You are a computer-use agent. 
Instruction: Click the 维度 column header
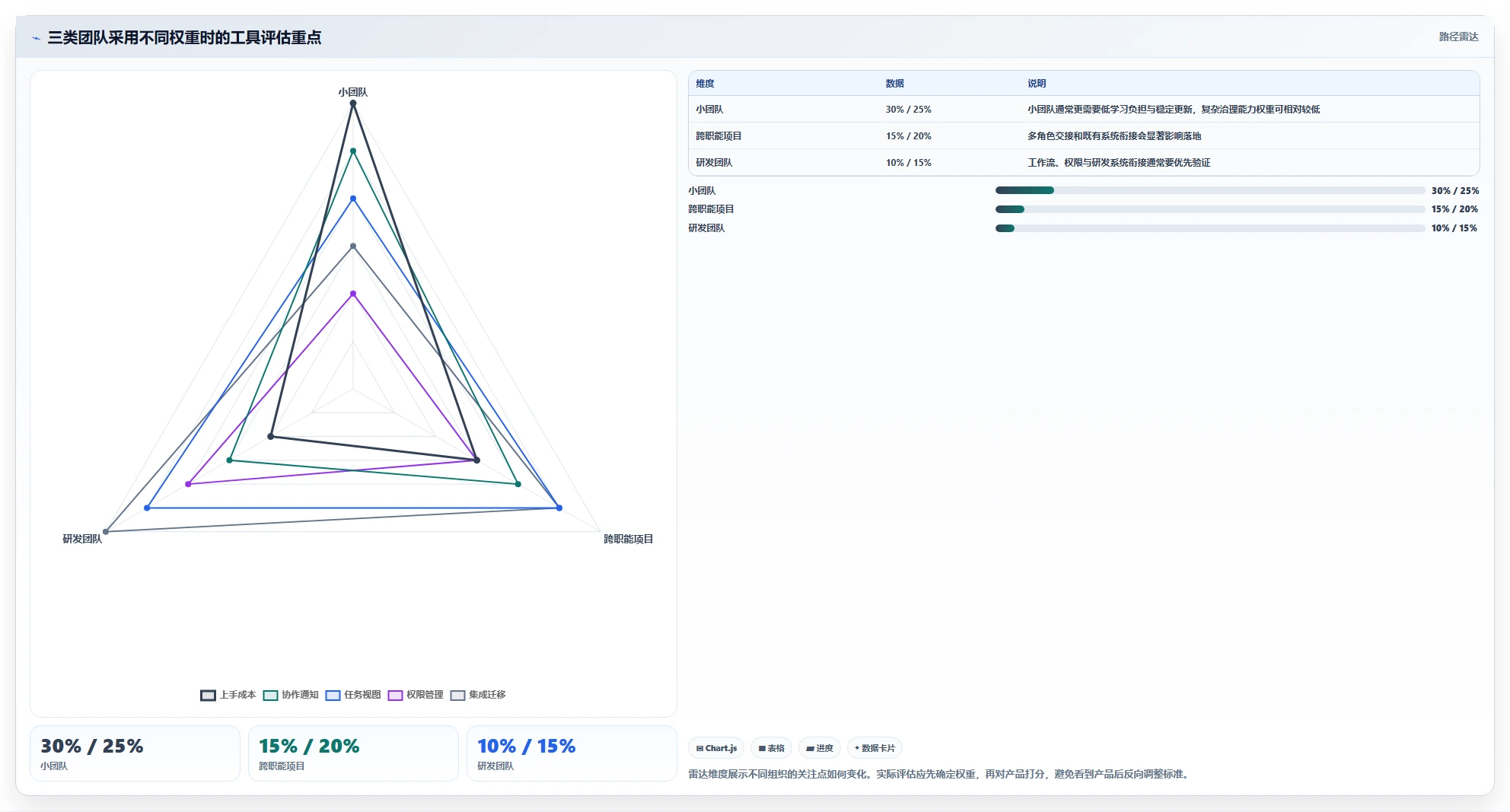(705, 84)
